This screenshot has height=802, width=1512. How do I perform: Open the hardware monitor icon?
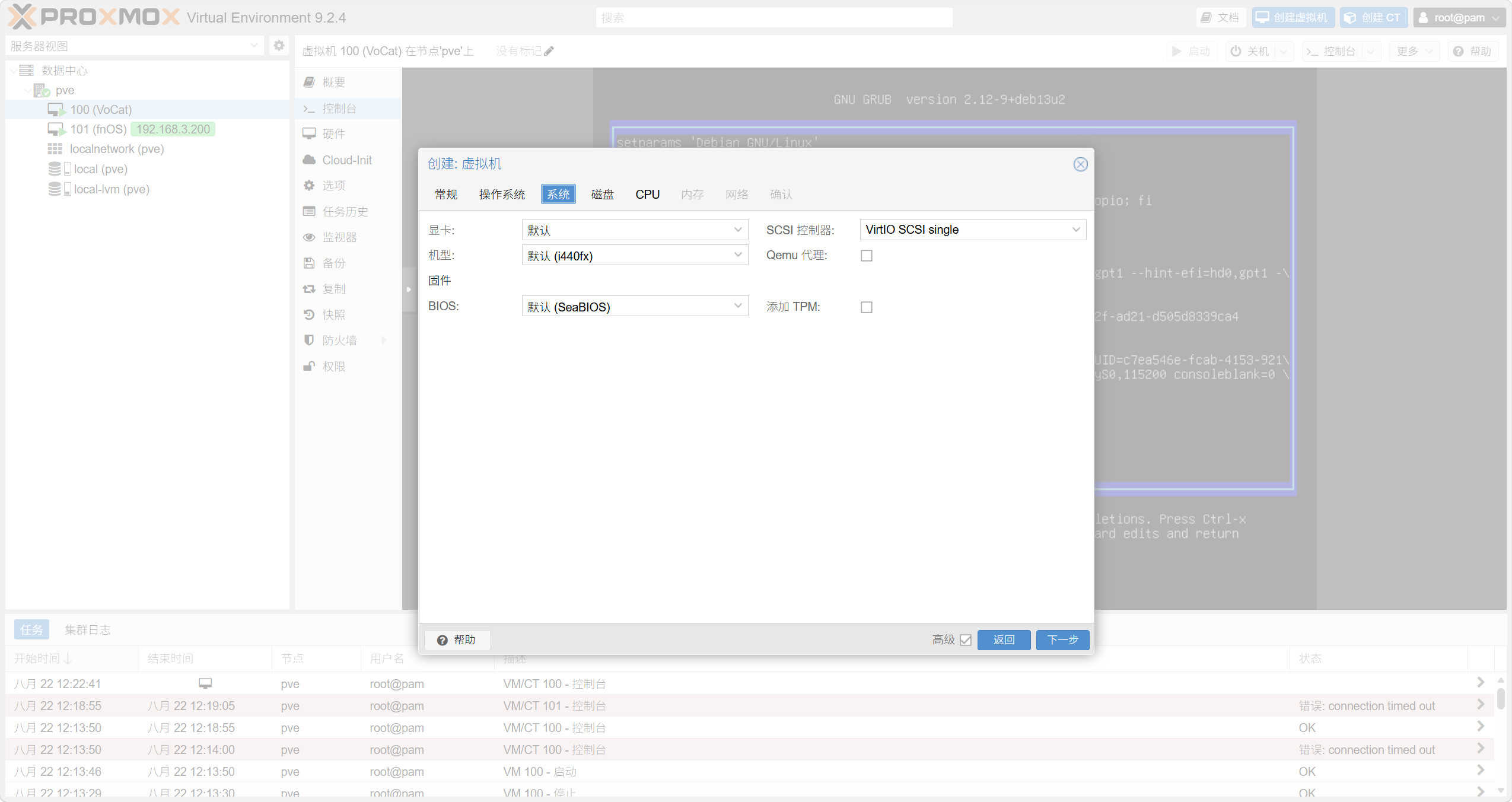point(309,133)
